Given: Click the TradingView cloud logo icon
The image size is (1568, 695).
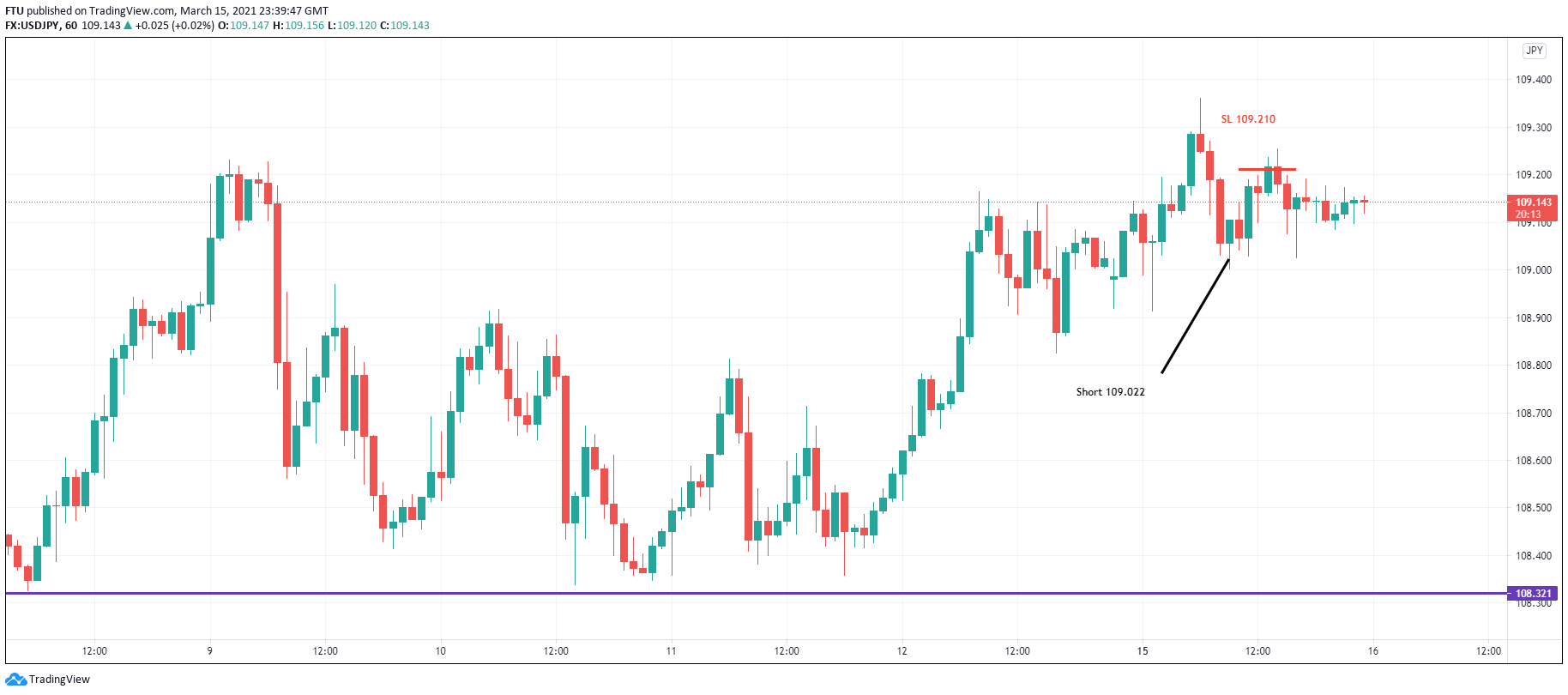Looking at the screenshot, I should click(15, 680).
